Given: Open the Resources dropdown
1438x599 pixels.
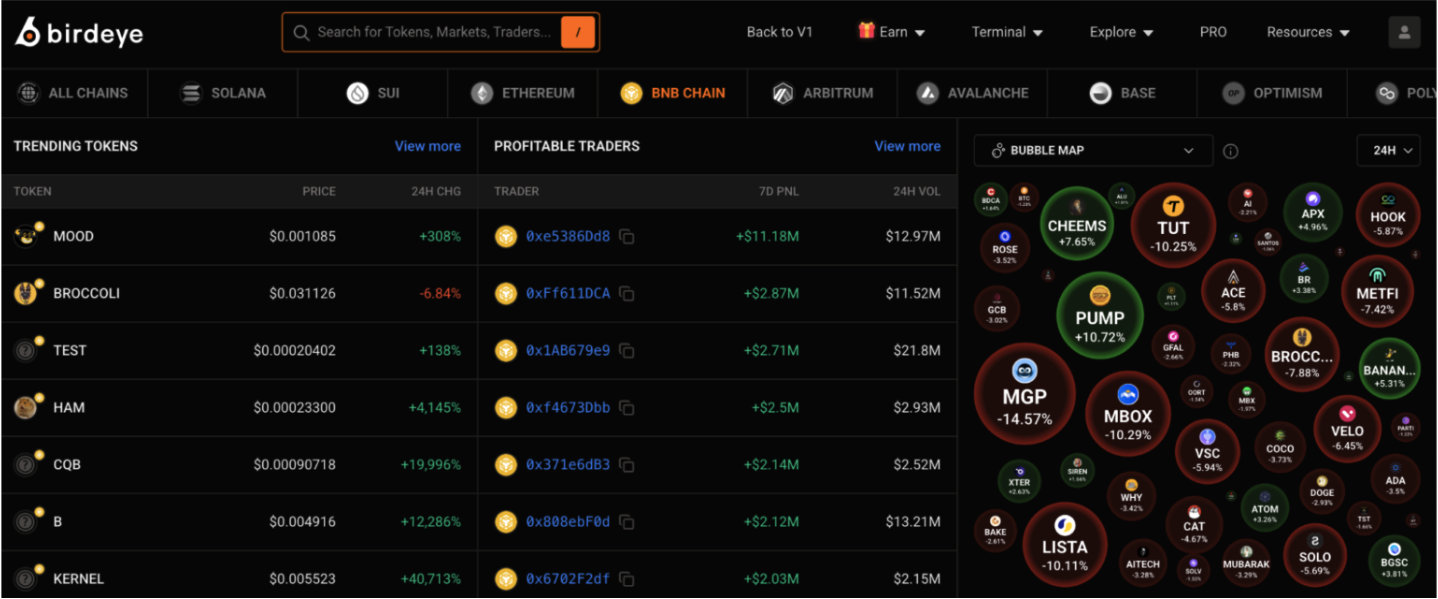Looking at the screenshot, I should [1308, 32].
